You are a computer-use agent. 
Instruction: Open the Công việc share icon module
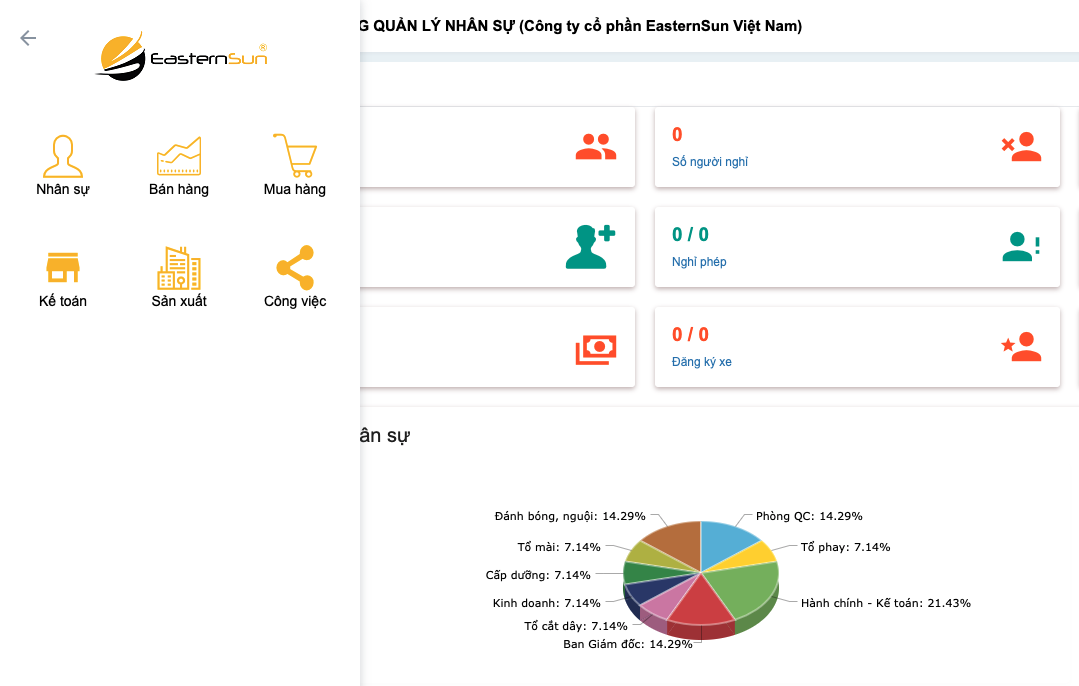[295, 277]
